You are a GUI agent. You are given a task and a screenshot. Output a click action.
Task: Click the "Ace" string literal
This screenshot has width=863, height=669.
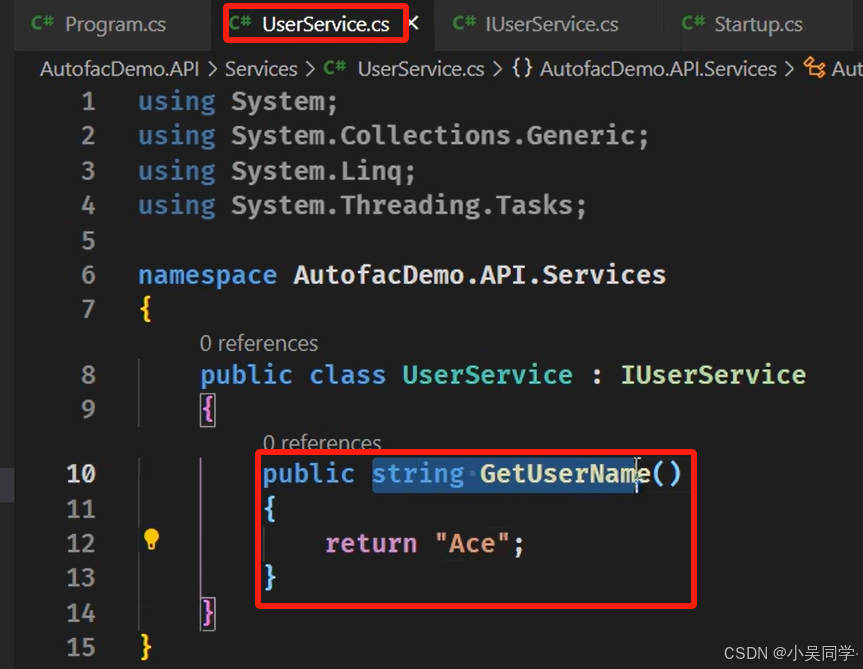[472, 544]
